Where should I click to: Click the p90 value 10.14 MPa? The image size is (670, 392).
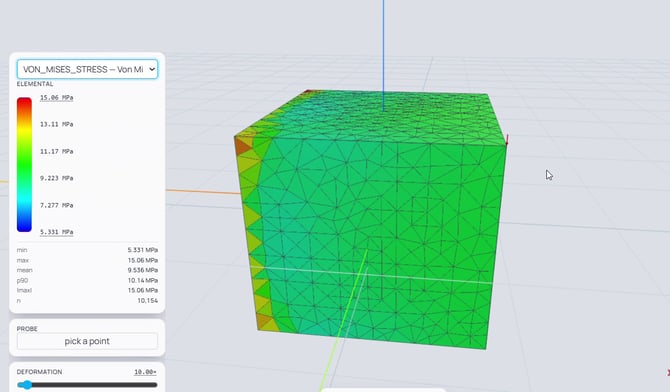[x=143, y=280]
